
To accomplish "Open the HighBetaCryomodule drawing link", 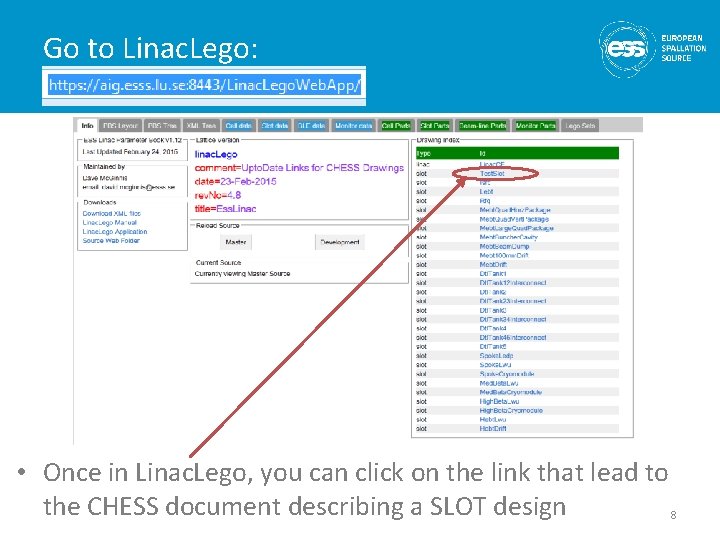I will 511,411.
